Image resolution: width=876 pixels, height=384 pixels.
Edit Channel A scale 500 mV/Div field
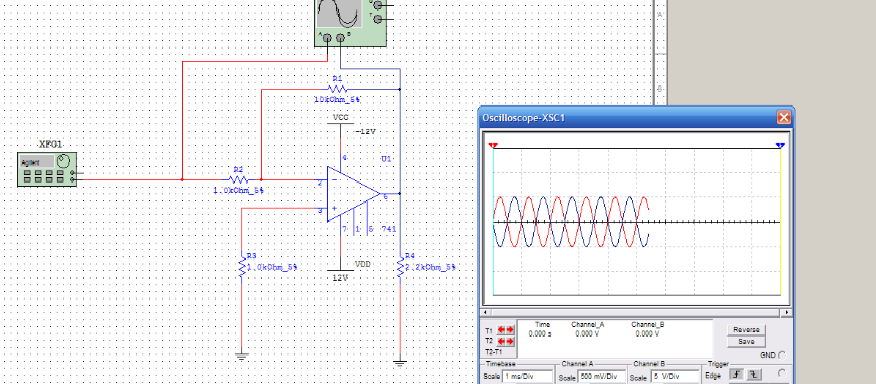(601, 377)
